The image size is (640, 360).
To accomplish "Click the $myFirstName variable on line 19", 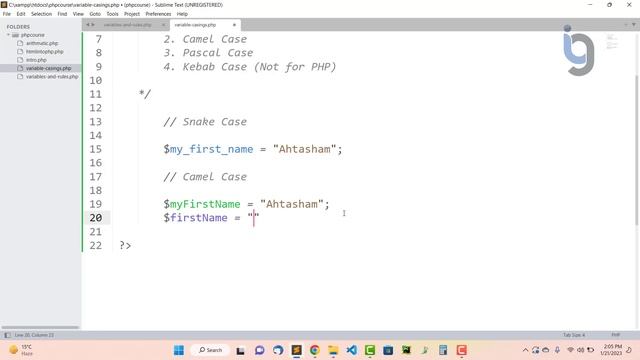I will [x=202, y=204].
